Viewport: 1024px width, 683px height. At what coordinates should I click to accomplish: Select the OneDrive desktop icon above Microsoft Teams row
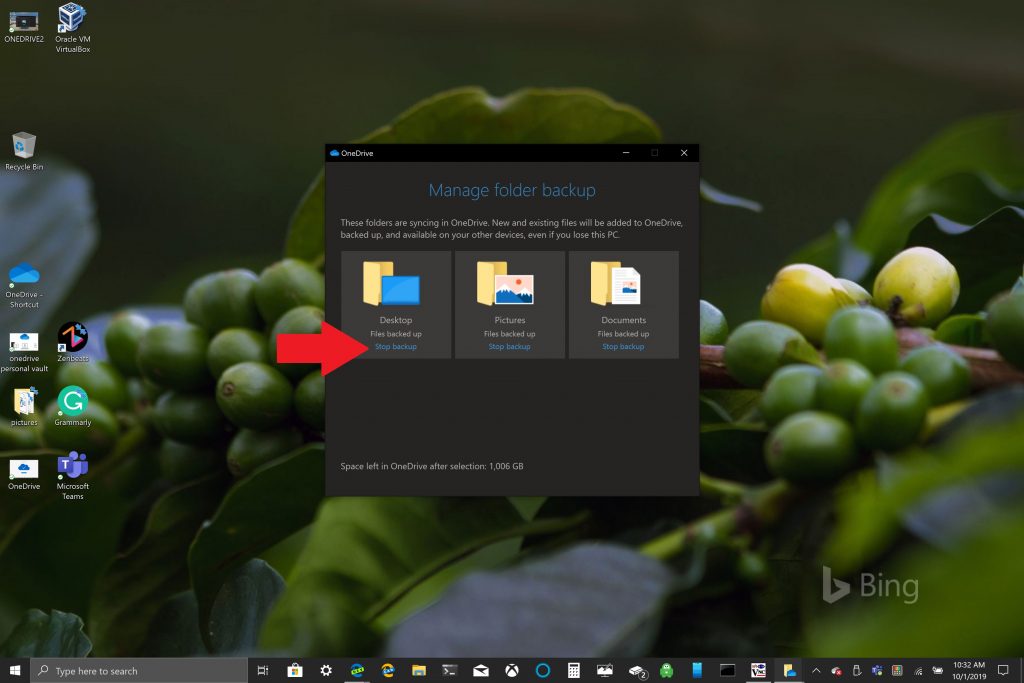(24, 475)
